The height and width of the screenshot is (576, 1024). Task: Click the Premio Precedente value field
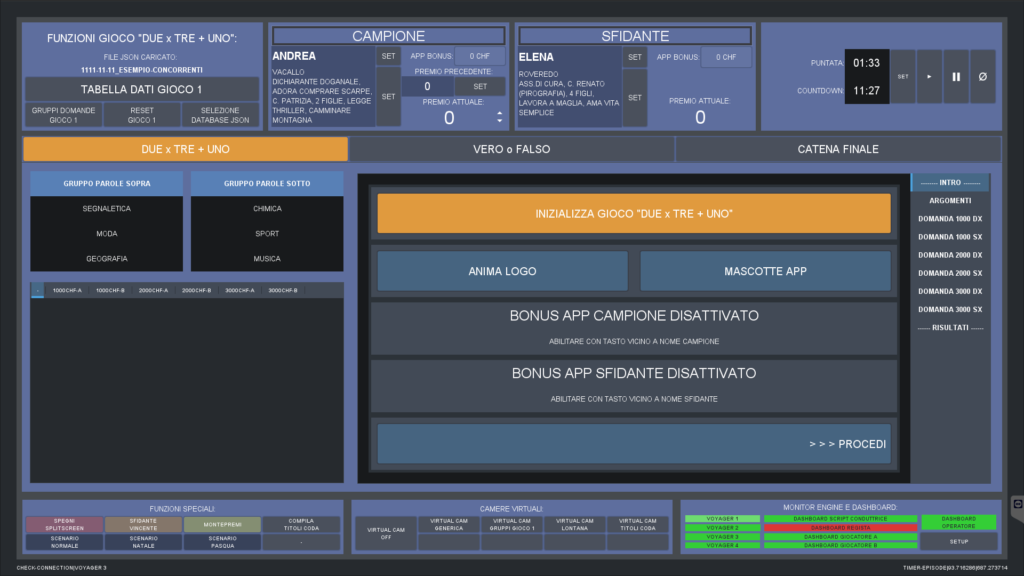[429, 87]
